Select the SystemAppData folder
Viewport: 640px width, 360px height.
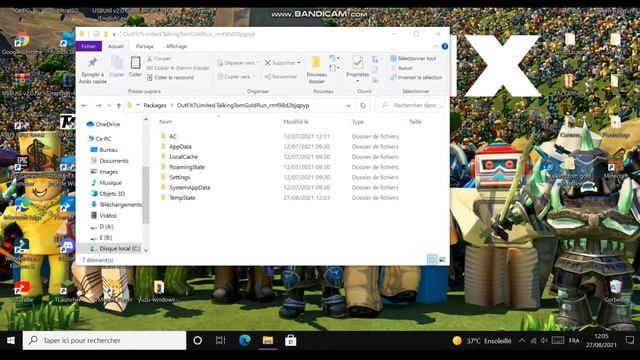190,187
